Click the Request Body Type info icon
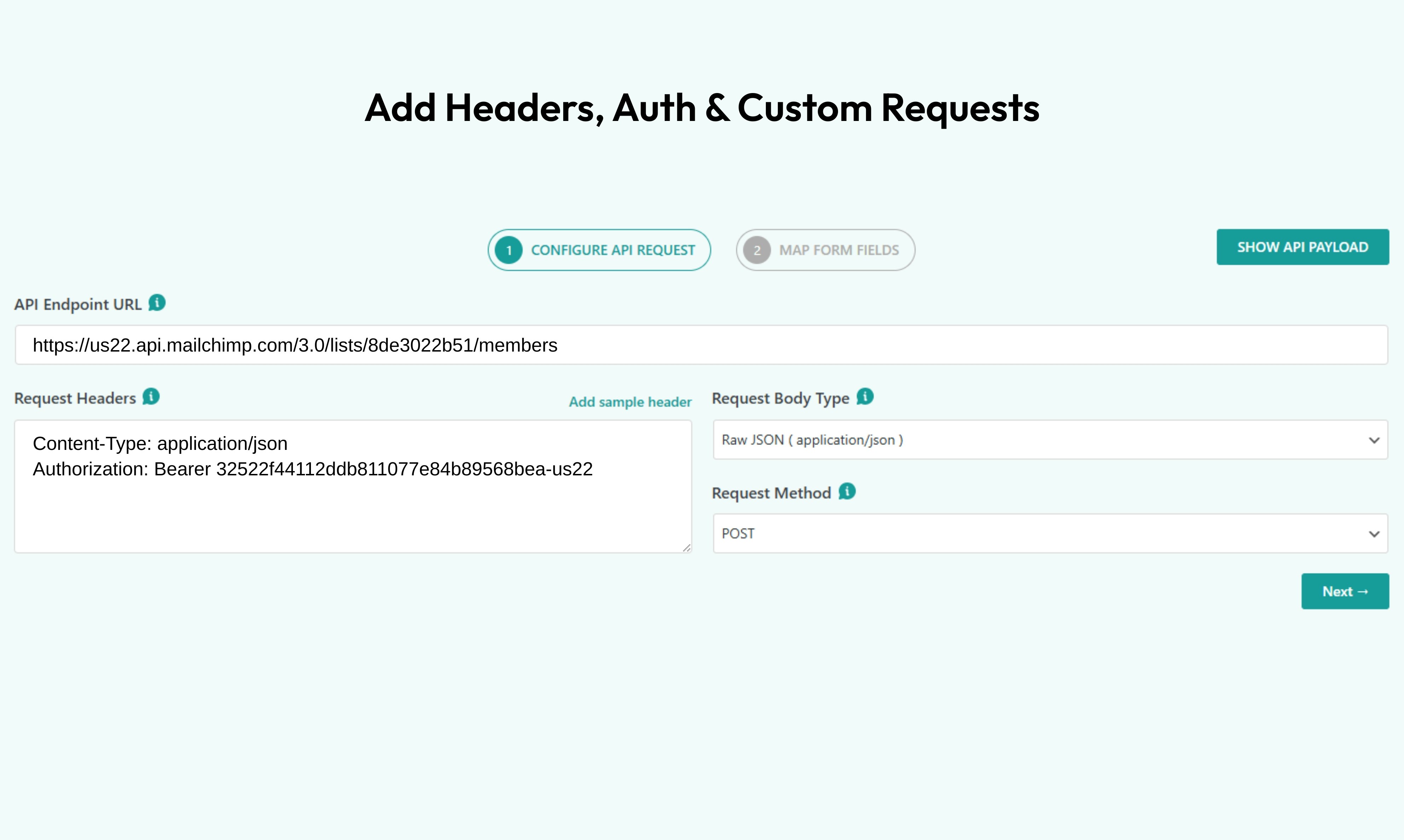The image size is (1404, 840). pyautogui.click(x=865, y=397)
